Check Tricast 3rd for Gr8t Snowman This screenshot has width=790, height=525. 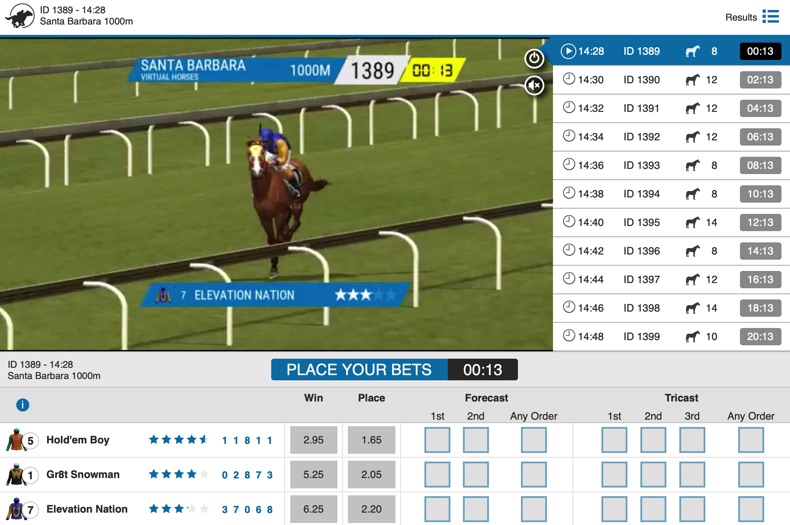pos(692,475)
